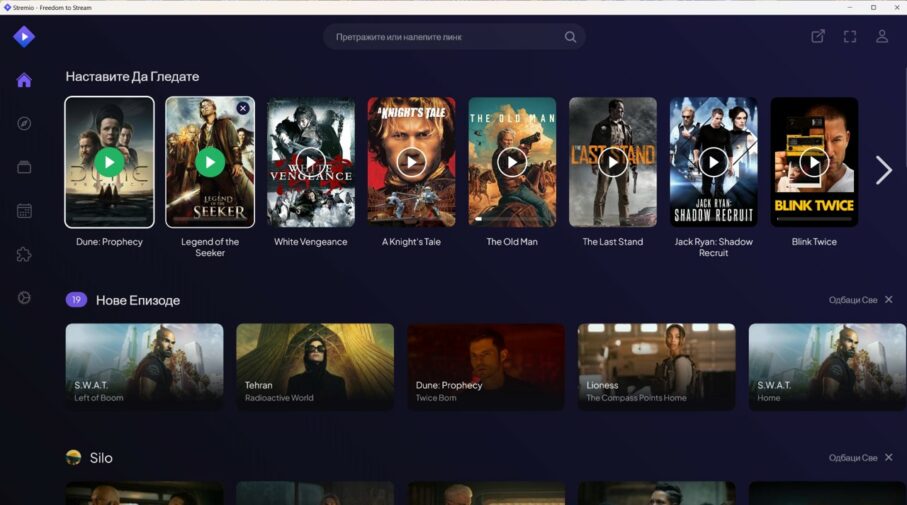Screen dimensions: 907x505
Task: Click The Old Man title text
Action: [512, 242]
